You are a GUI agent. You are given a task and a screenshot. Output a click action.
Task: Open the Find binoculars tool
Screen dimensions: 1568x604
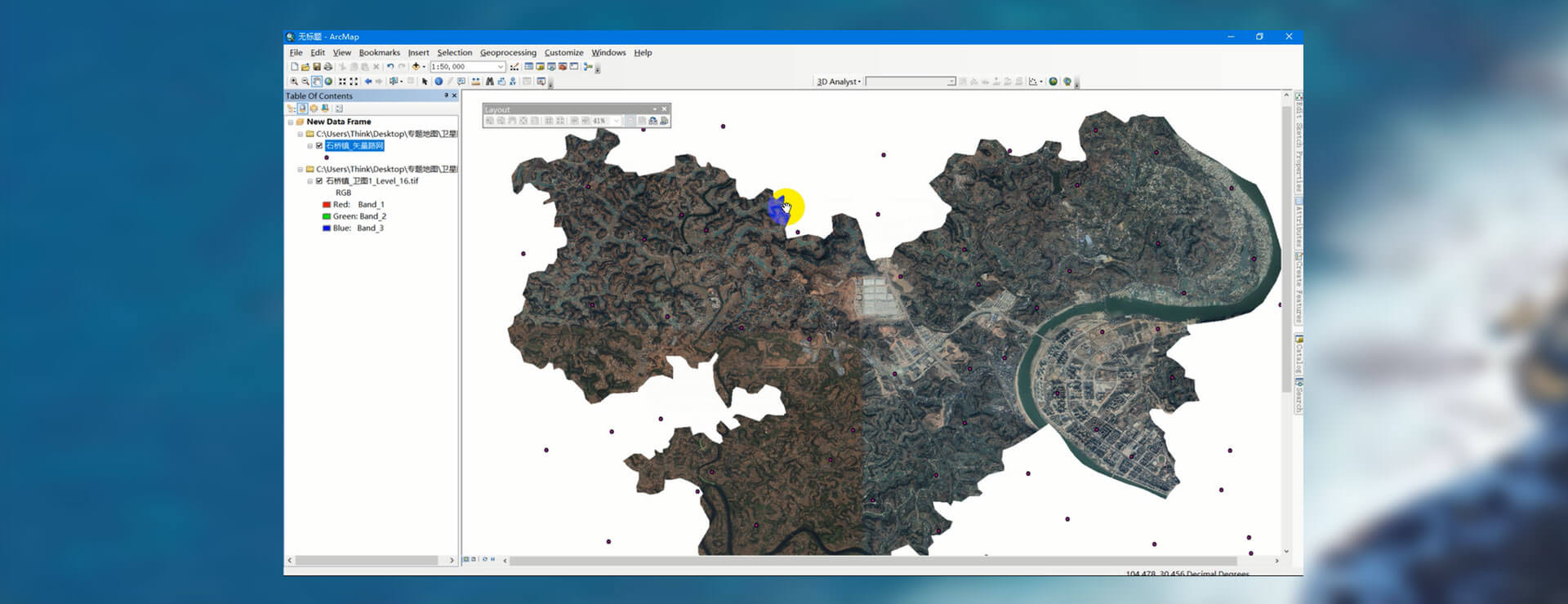pyautogui.click(x=489, y=82)
